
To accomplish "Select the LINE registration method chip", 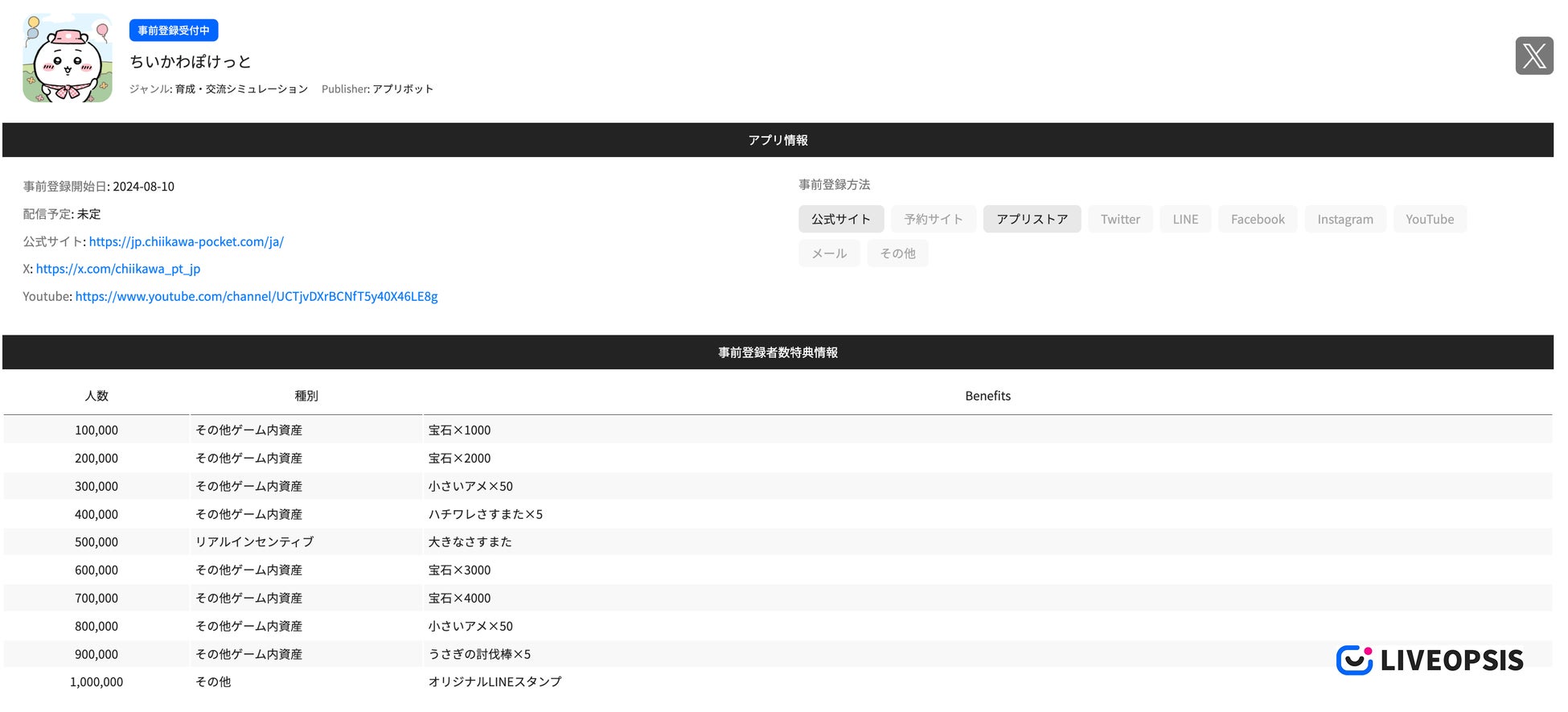I will [x=1185, y=219].
